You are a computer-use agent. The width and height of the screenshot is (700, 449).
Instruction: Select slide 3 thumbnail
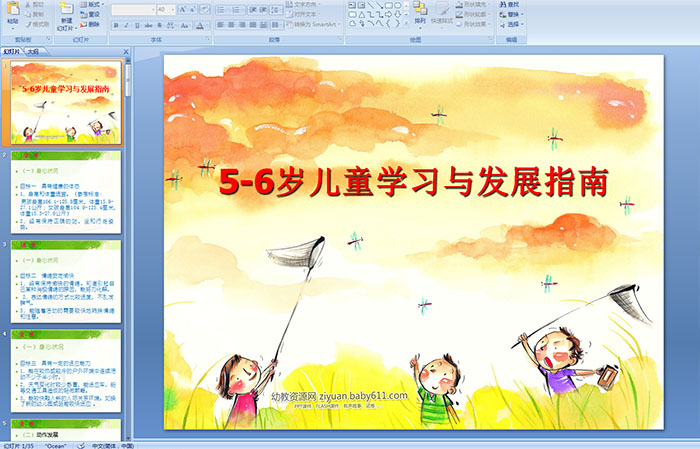[66, 281]
